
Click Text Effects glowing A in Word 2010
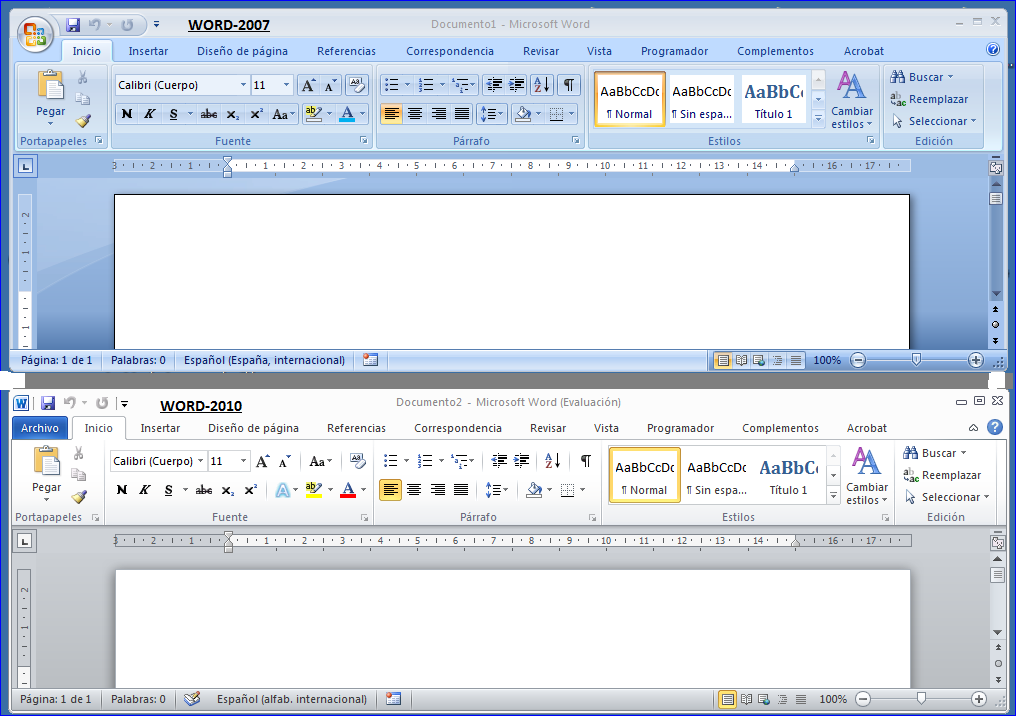[282, 490]
